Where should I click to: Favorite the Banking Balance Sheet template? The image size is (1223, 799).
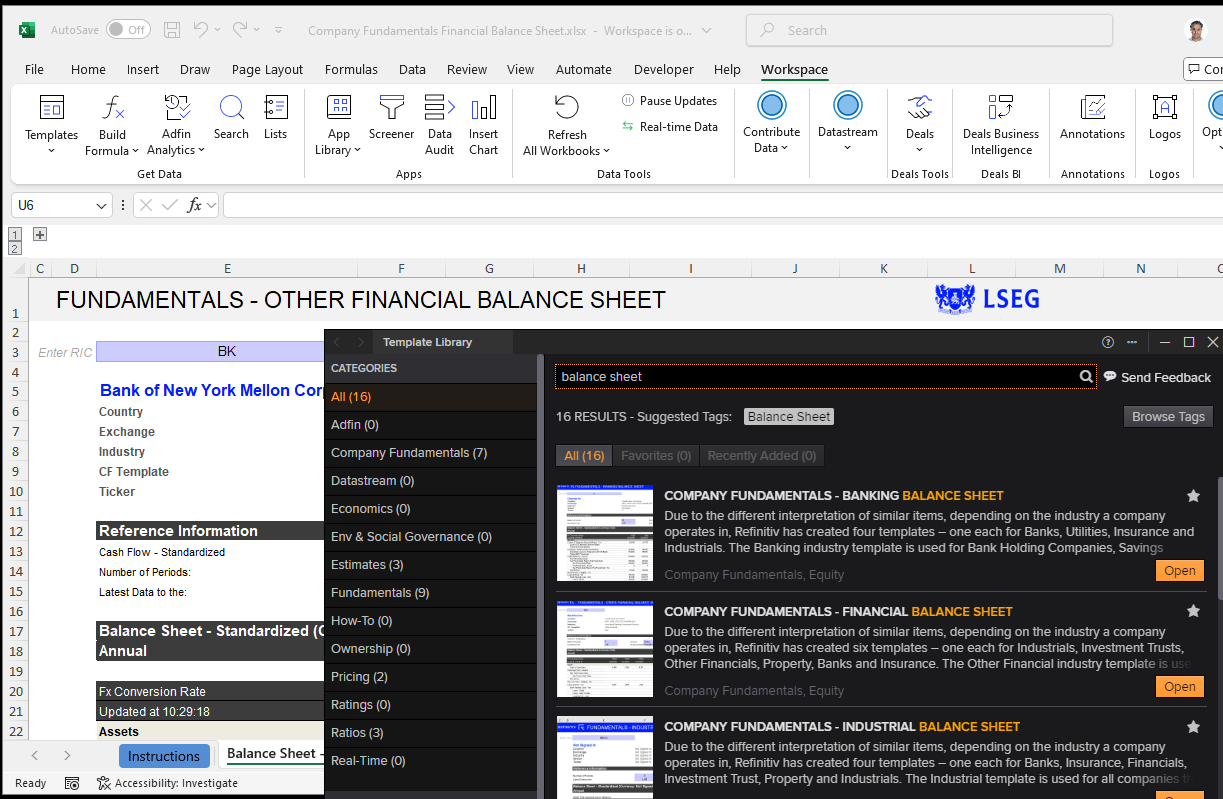click(x=1193, y=495)
